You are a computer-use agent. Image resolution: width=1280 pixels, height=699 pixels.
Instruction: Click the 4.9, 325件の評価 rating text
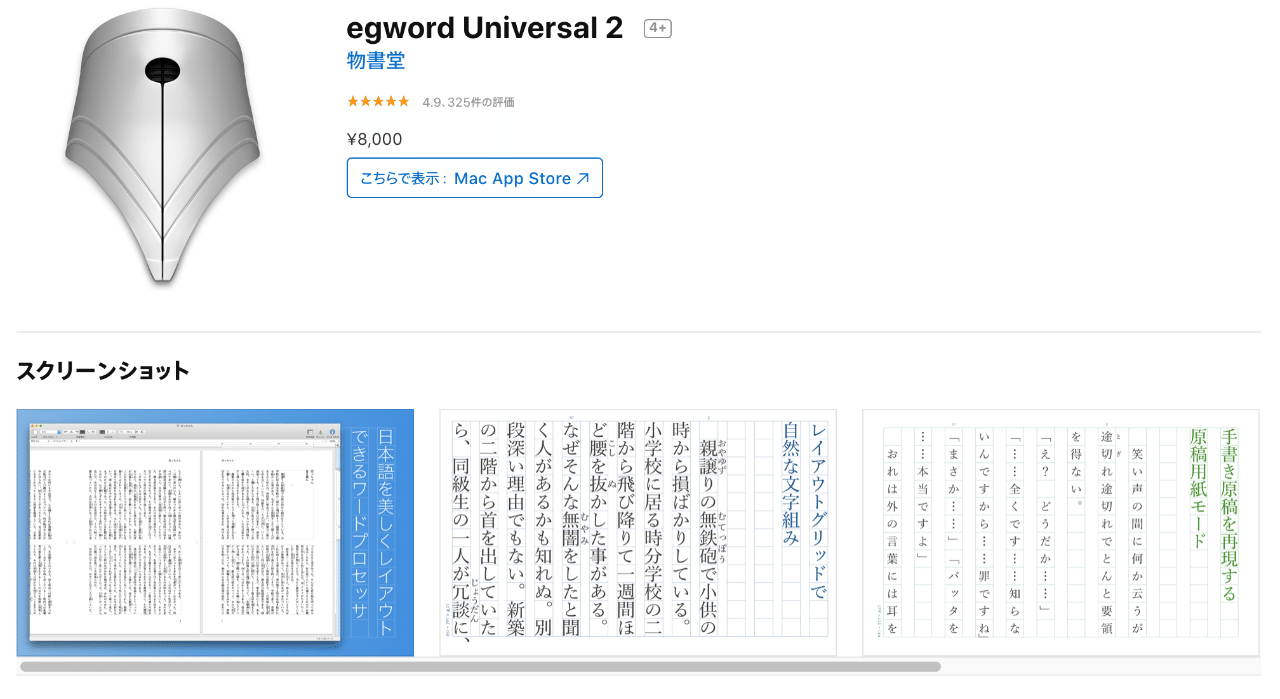468,102
